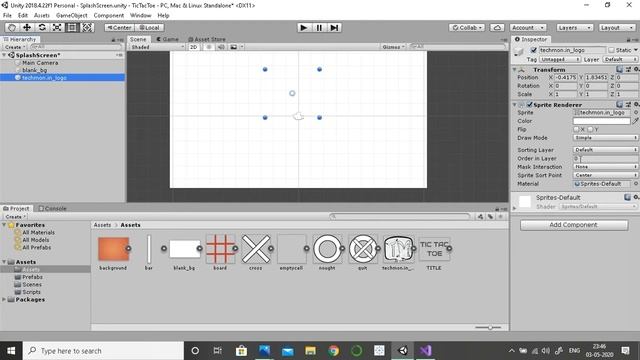The height and width of the screenshot is (360, 640).
Task: Select the Rotate tool
Action: [x=42, y=27]
